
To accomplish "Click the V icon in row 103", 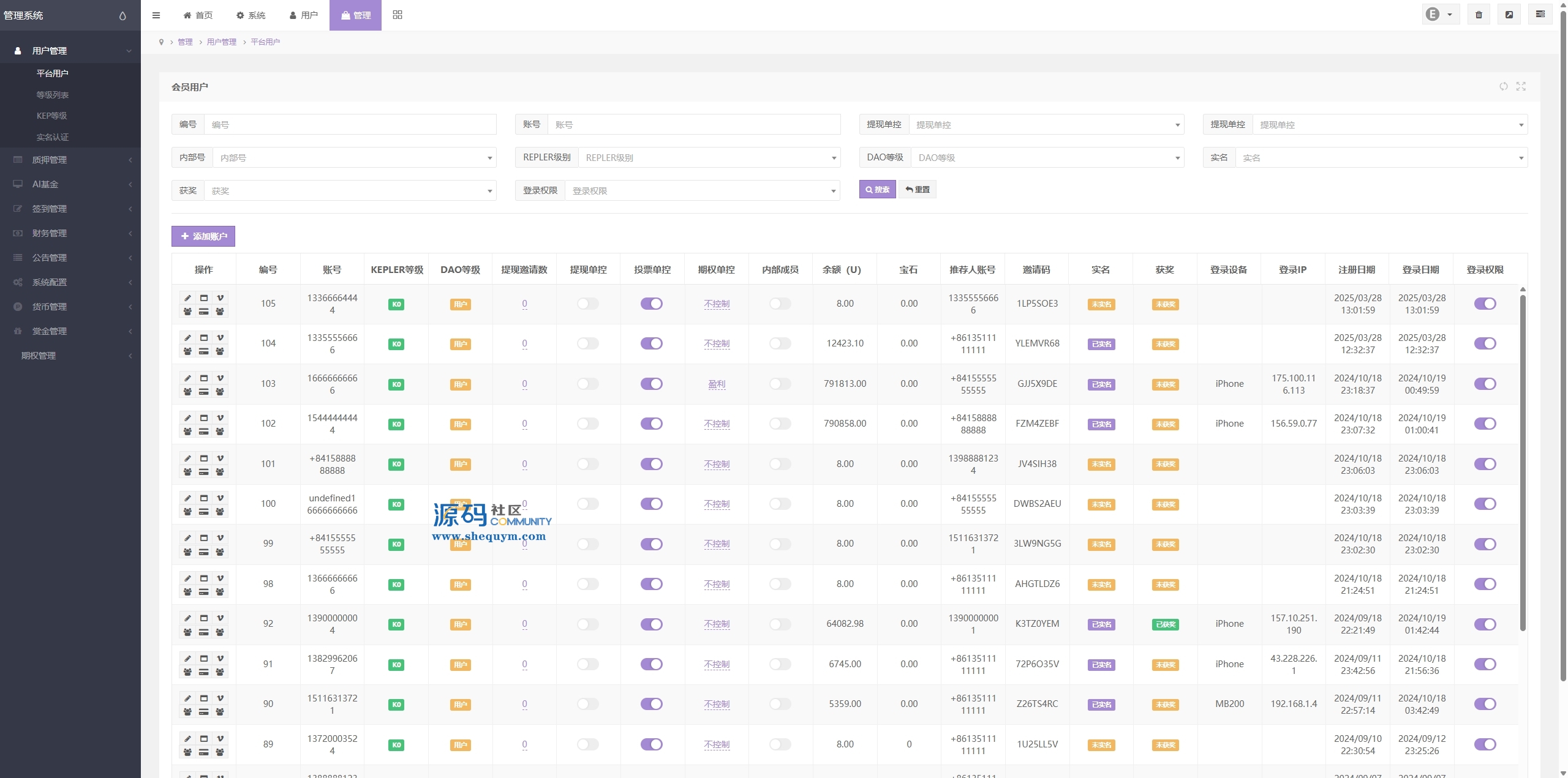I will click(x=220, y=378).
